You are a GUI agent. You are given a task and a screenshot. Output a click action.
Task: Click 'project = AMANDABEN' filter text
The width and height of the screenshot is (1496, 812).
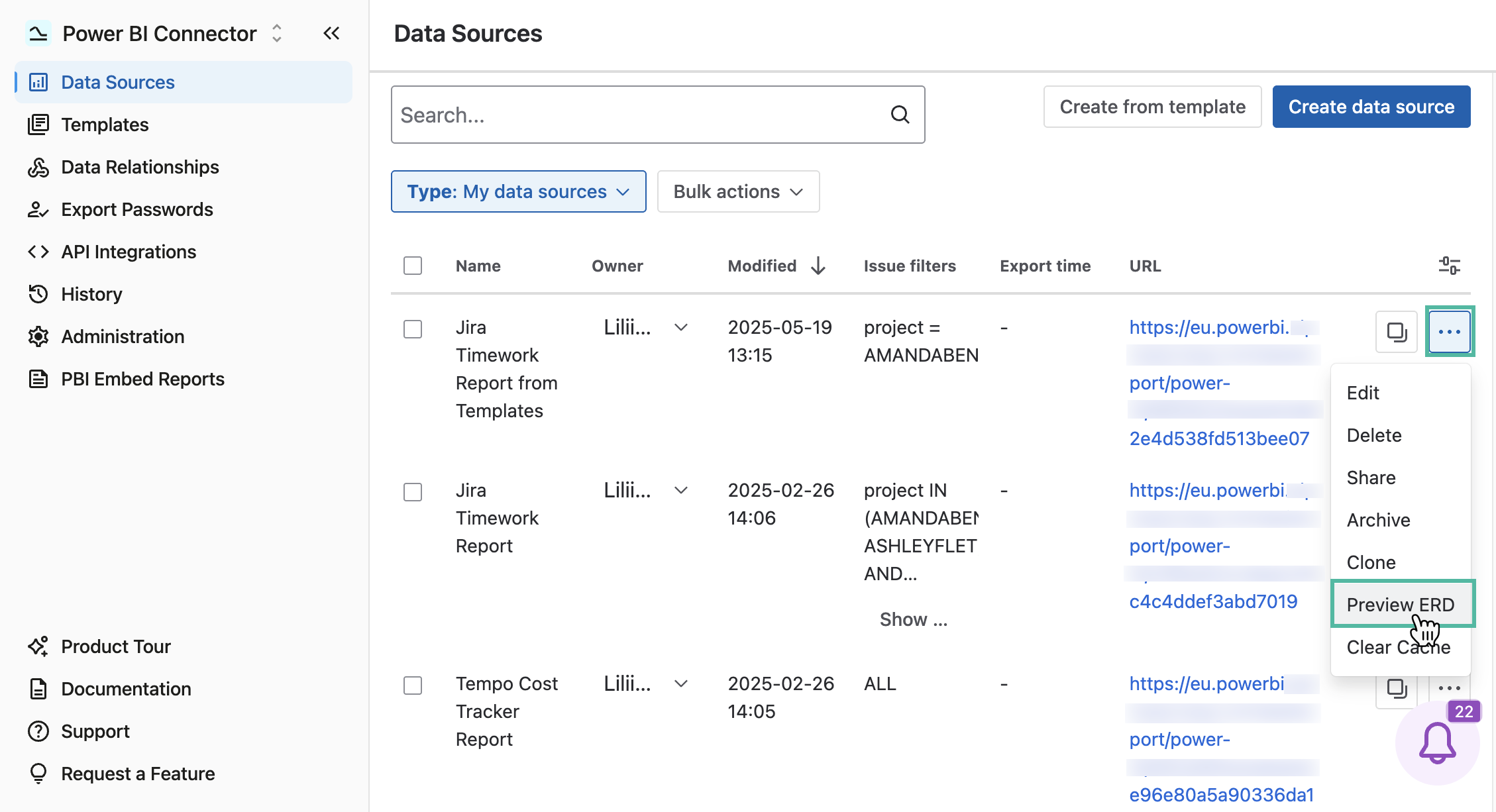click(x=921, y=341)
